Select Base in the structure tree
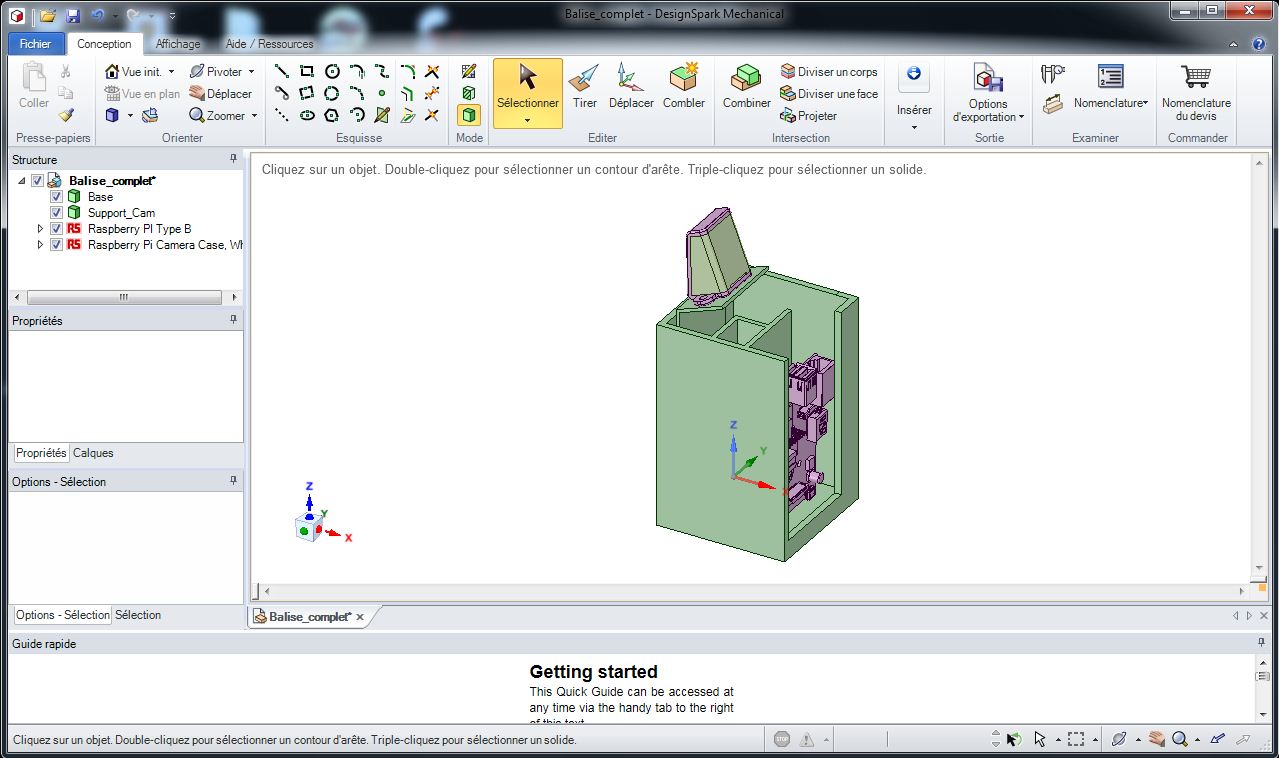 click(x=100, y=197)
